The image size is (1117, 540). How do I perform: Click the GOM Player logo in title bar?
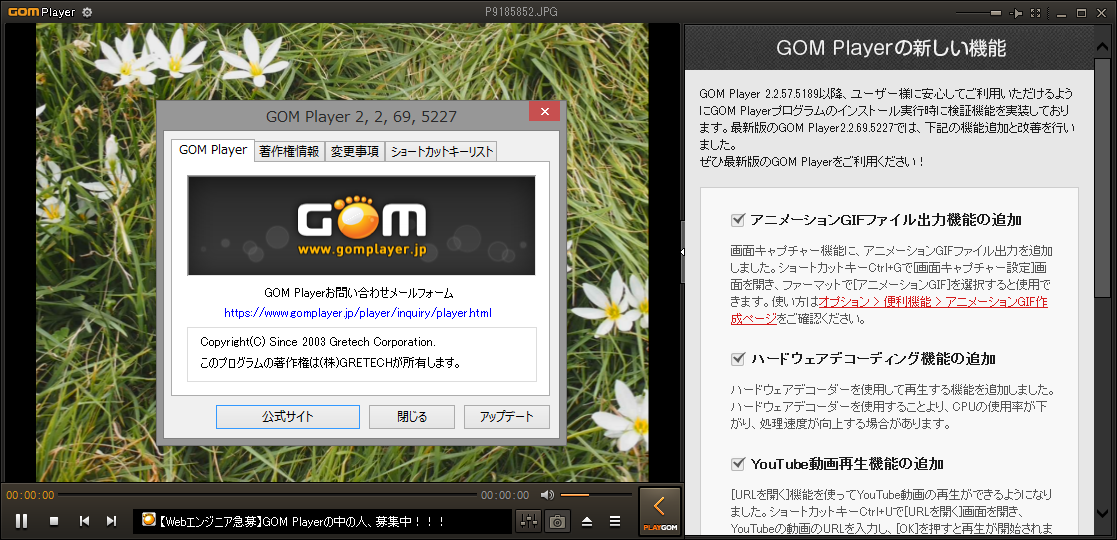tap(41, 12)
